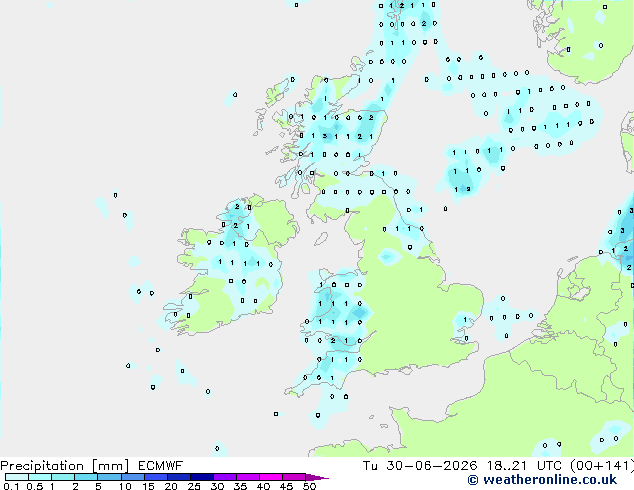Click the legend tick label '25'
Viewport: 634px width, 490px height.
[x=194, y=486]
